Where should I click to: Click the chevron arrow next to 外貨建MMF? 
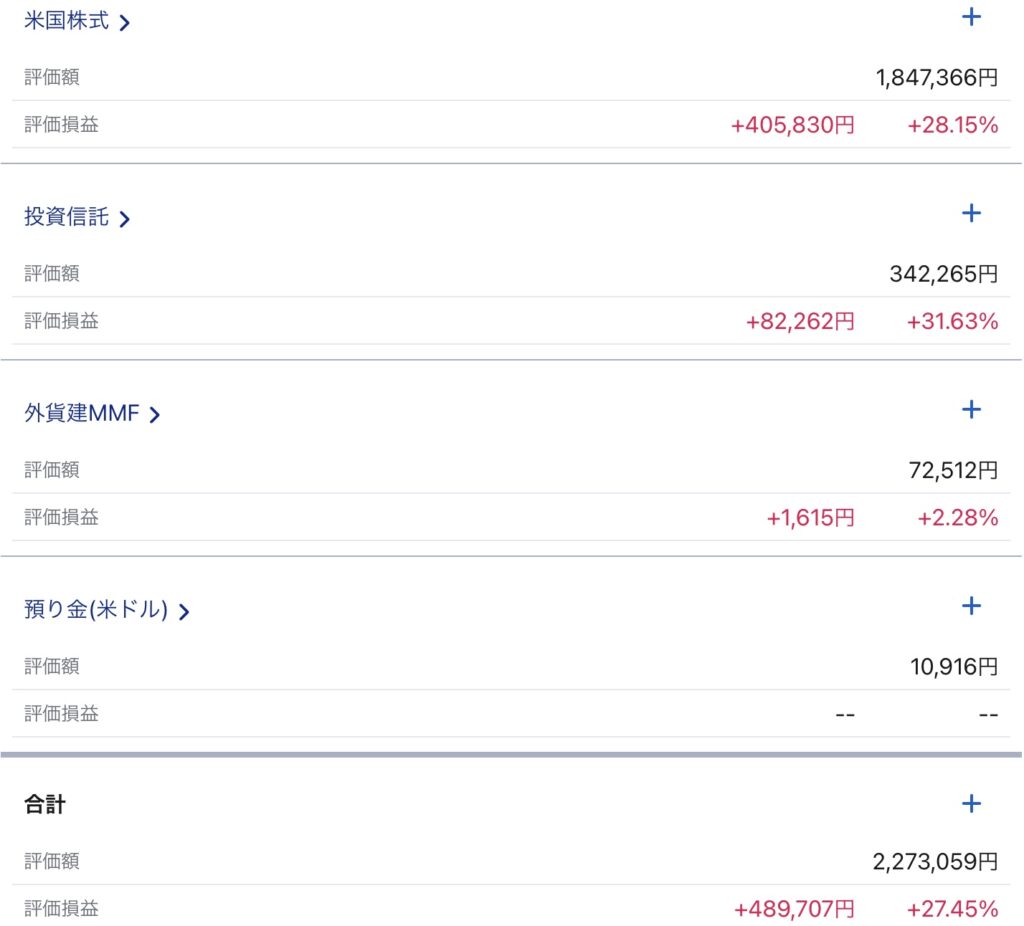(155, 414)
